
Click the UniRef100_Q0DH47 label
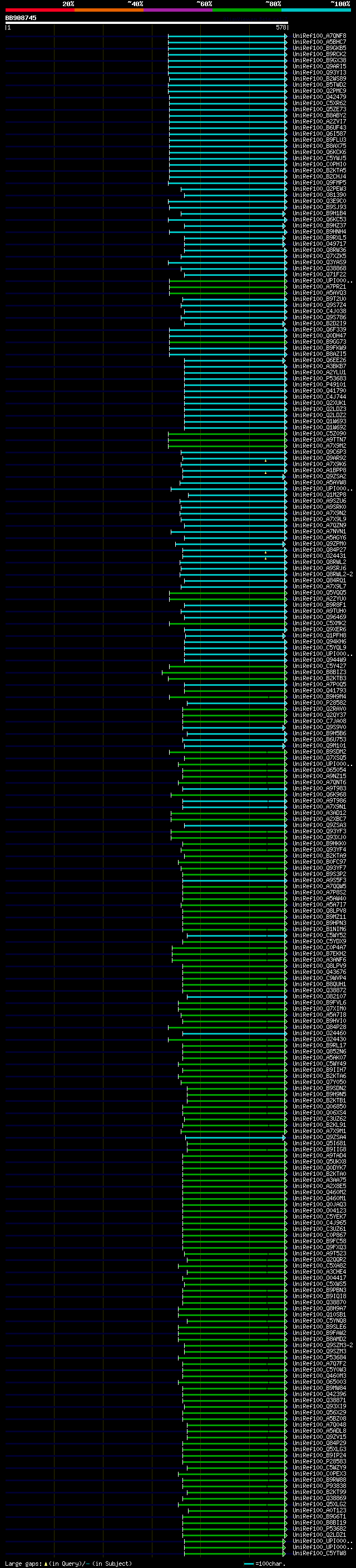319,335
